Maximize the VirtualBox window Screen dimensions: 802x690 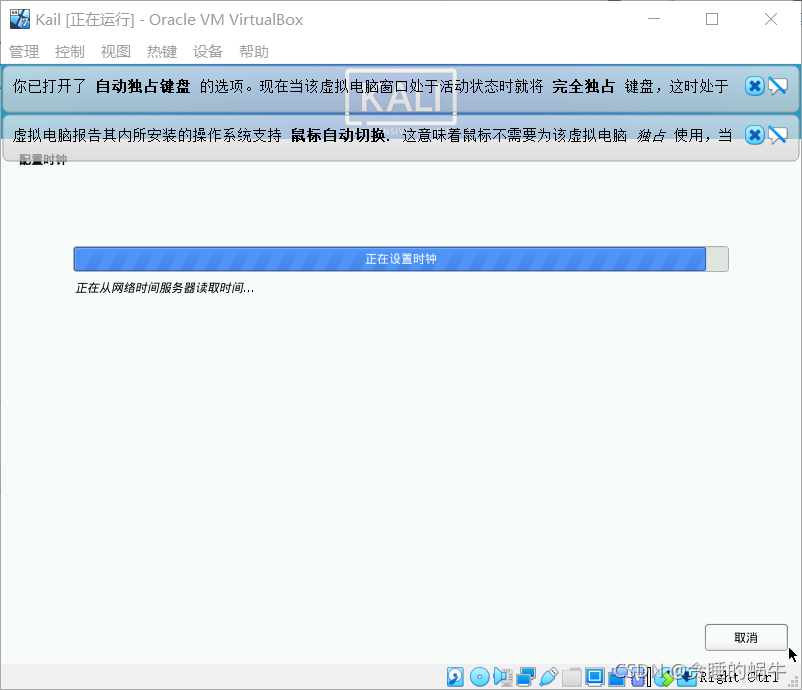coord(712,19)
